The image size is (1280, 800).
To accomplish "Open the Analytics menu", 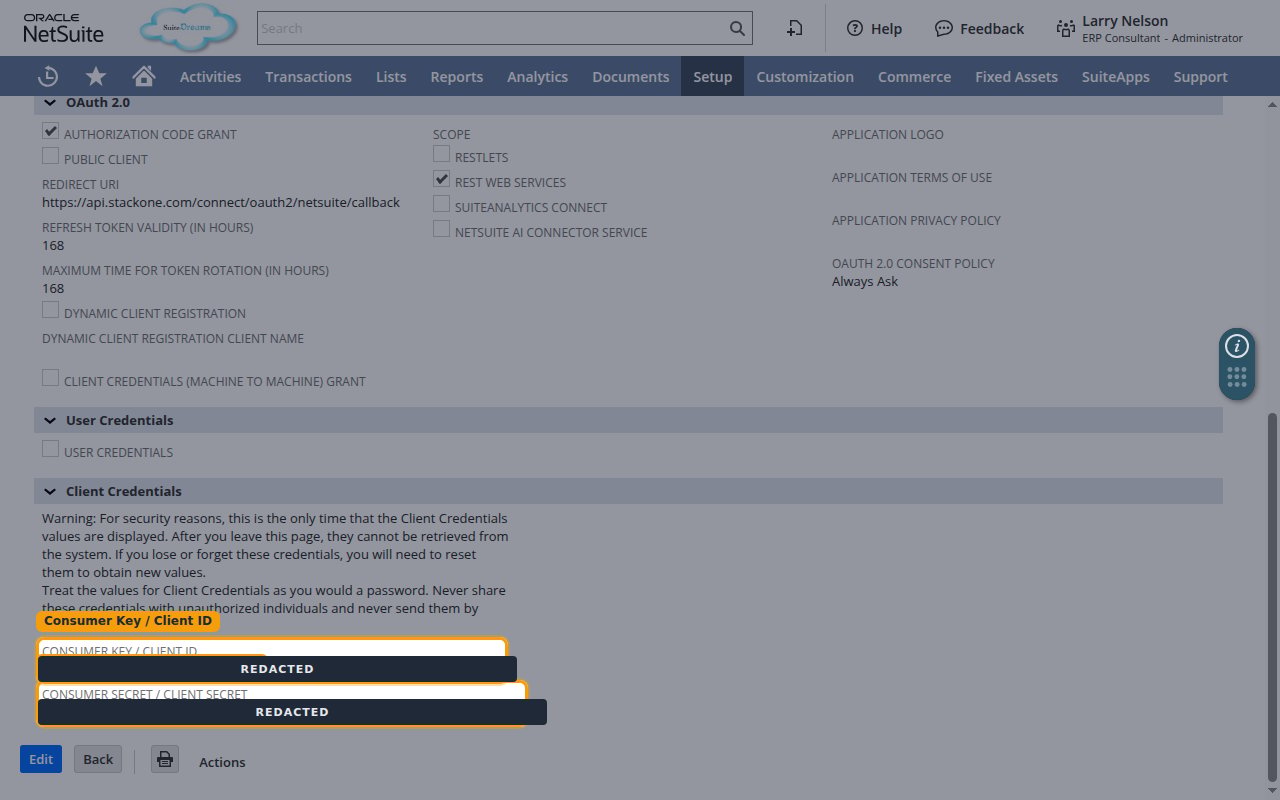I will [x=537, y=76].
